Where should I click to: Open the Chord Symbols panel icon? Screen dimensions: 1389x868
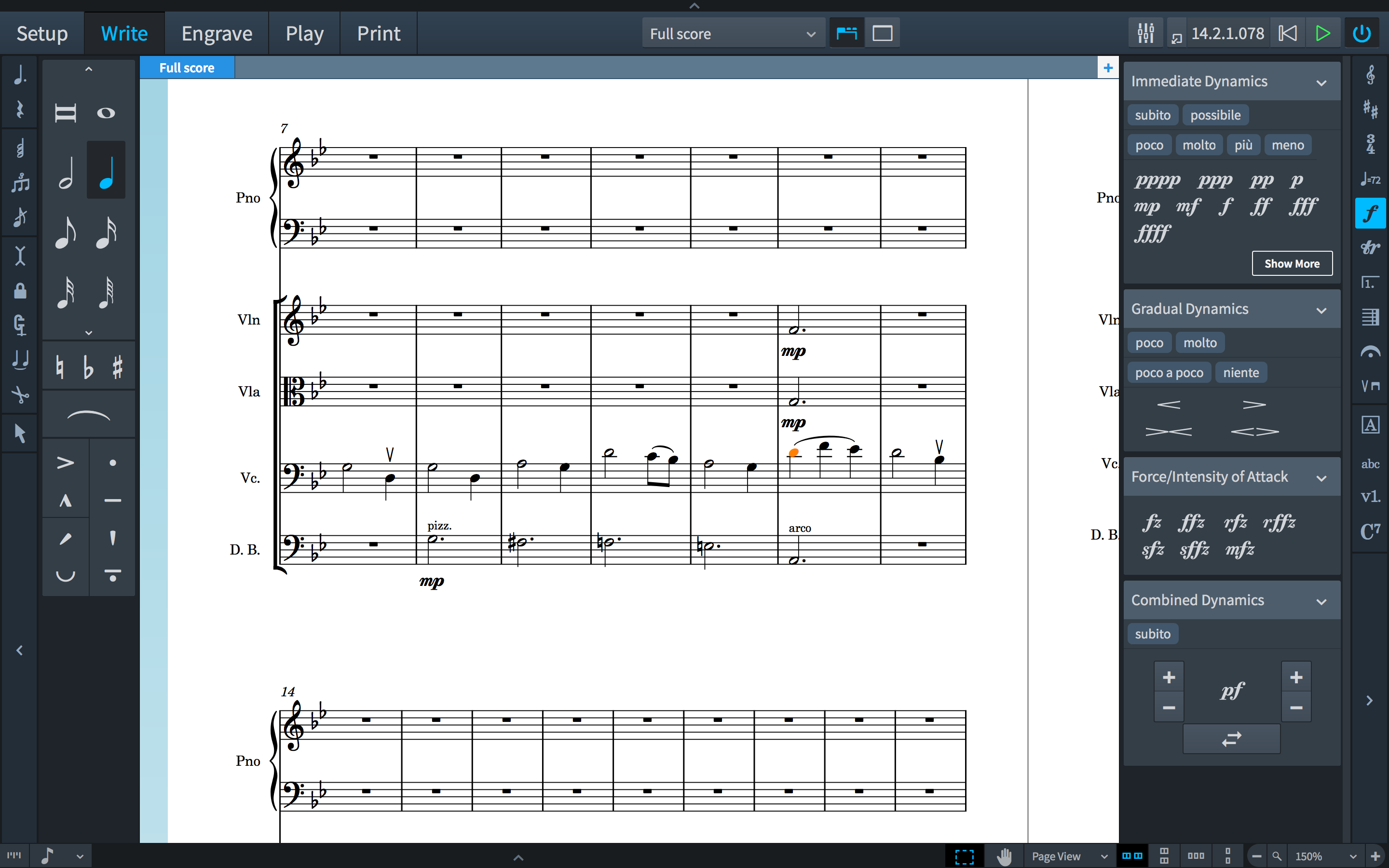(1370, 531)
